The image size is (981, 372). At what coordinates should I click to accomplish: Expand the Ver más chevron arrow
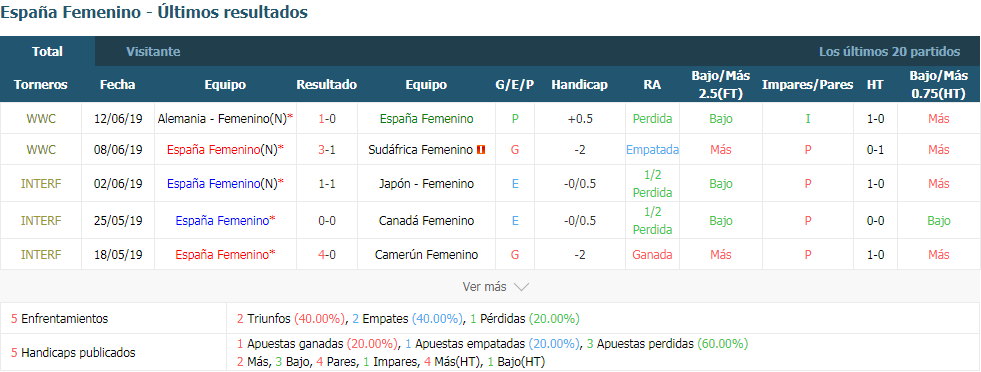(521, 287)
